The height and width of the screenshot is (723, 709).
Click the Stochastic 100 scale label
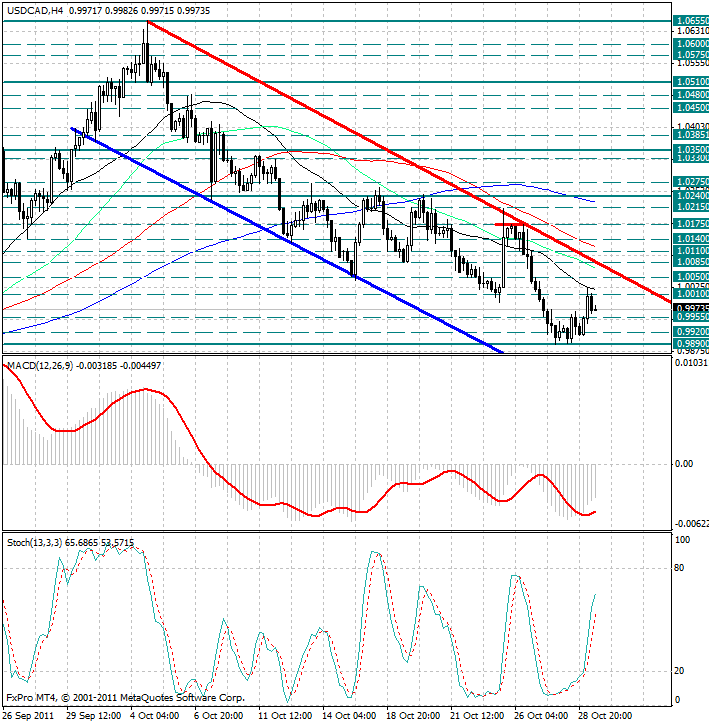682,540
